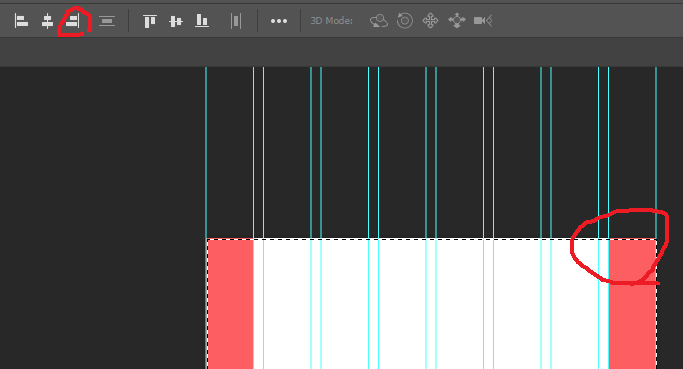Click Align right edges icon
Viewport: 683px width, 369px height.
pos(73,20)
